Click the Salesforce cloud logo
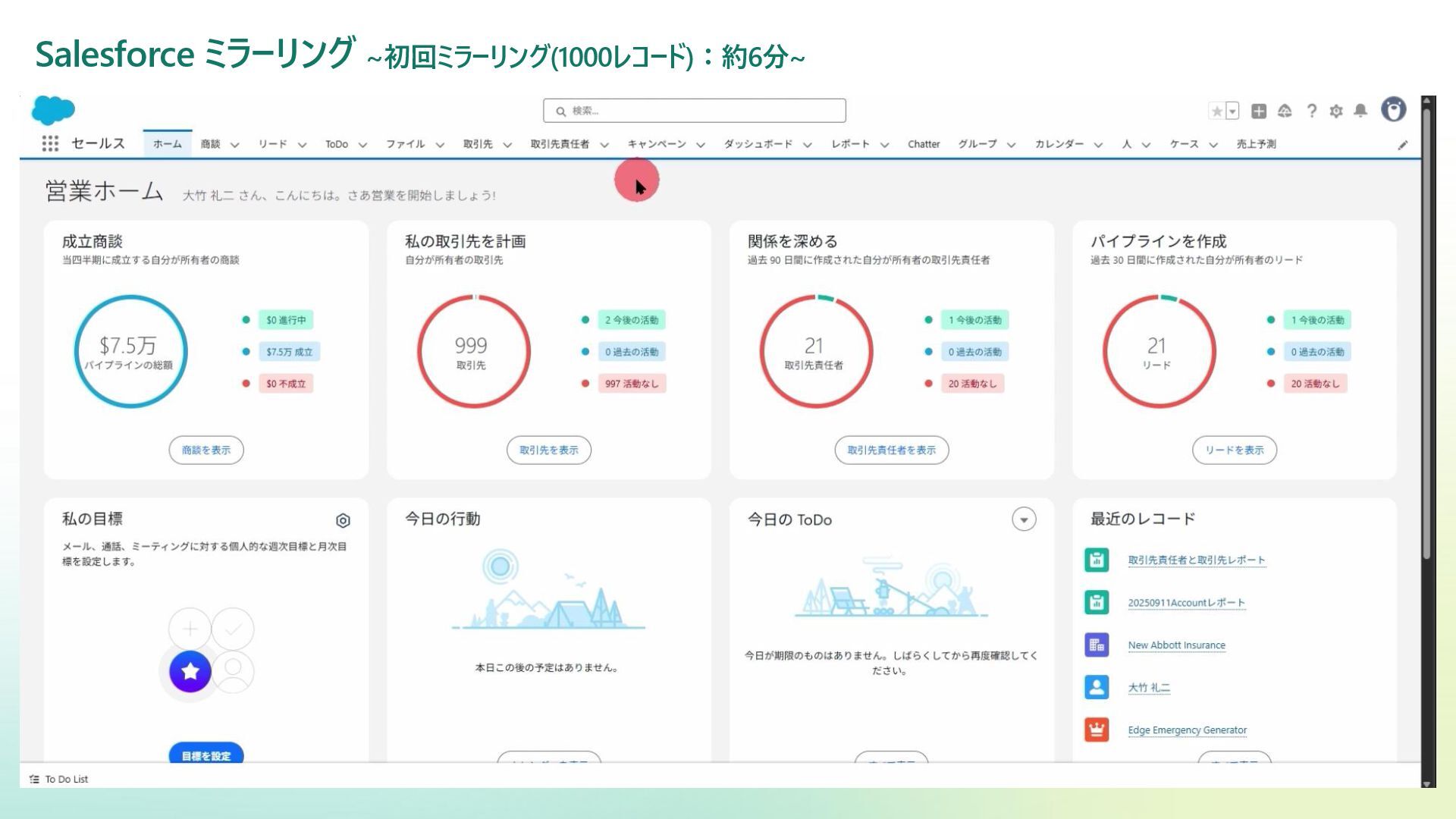Screen dimensions: 1456x819 pos(53,111)
